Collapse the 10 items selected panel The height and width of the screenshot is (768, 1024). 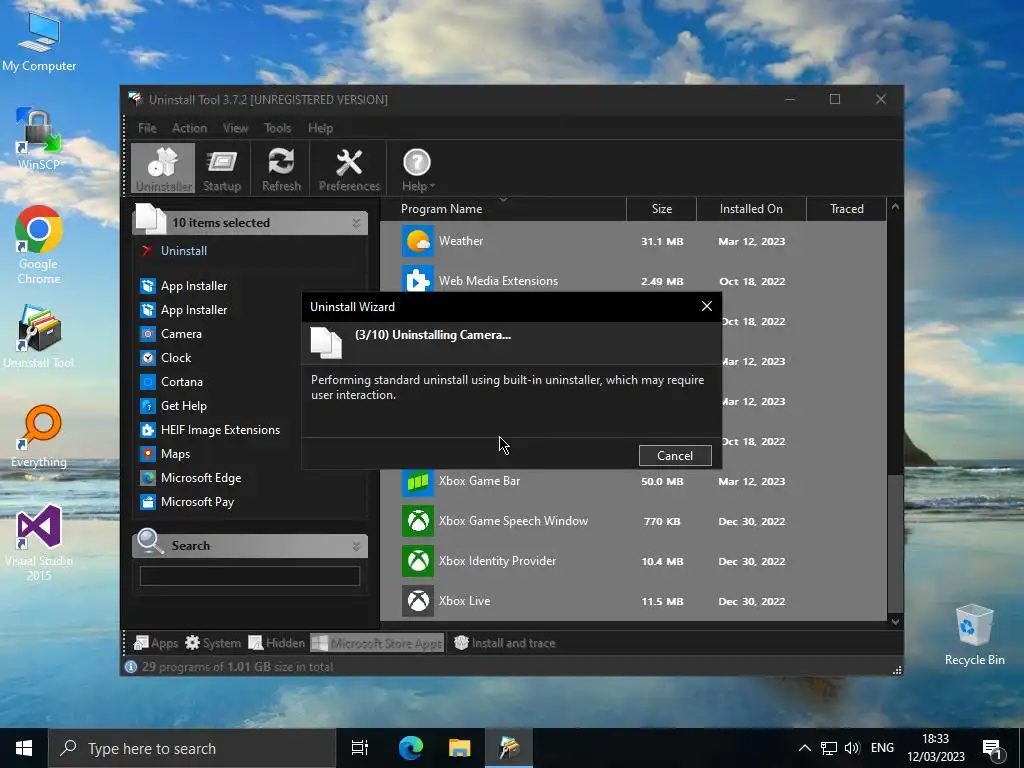356,223
